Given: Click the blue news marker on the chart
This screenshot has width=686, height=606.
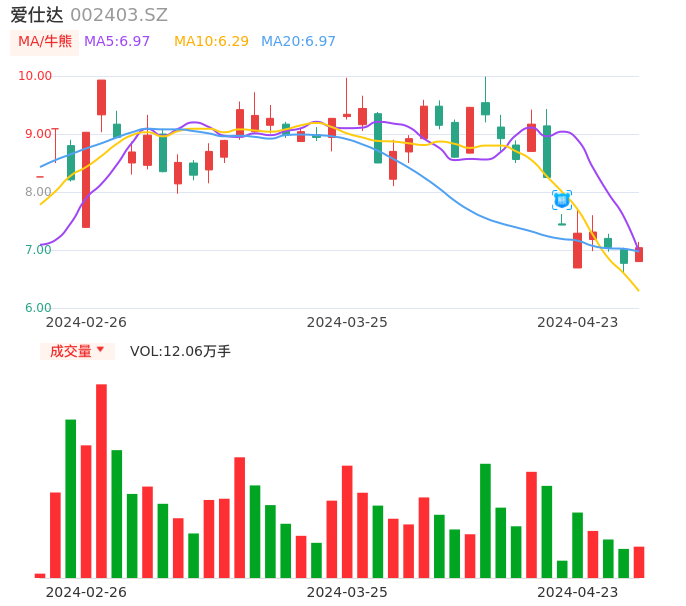Looking at the screenshot, I should click(x=562, y=200).
